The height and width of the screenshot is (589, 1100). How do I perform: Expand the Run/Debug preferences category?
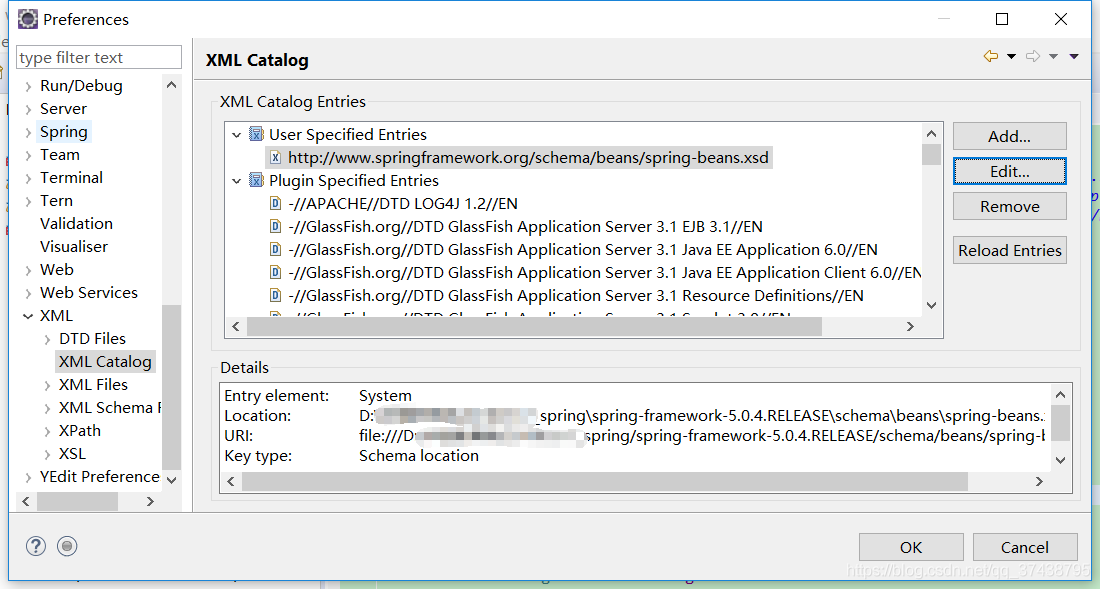pyautogui.click(x=28, y=86)
